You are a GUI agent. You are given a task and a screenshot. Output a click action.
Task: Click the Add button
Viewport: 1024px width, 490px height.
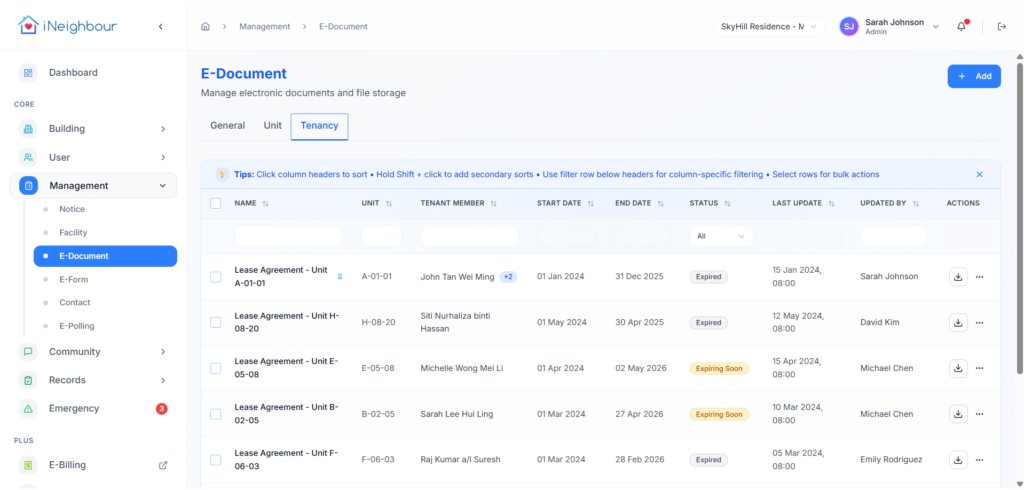973,76
